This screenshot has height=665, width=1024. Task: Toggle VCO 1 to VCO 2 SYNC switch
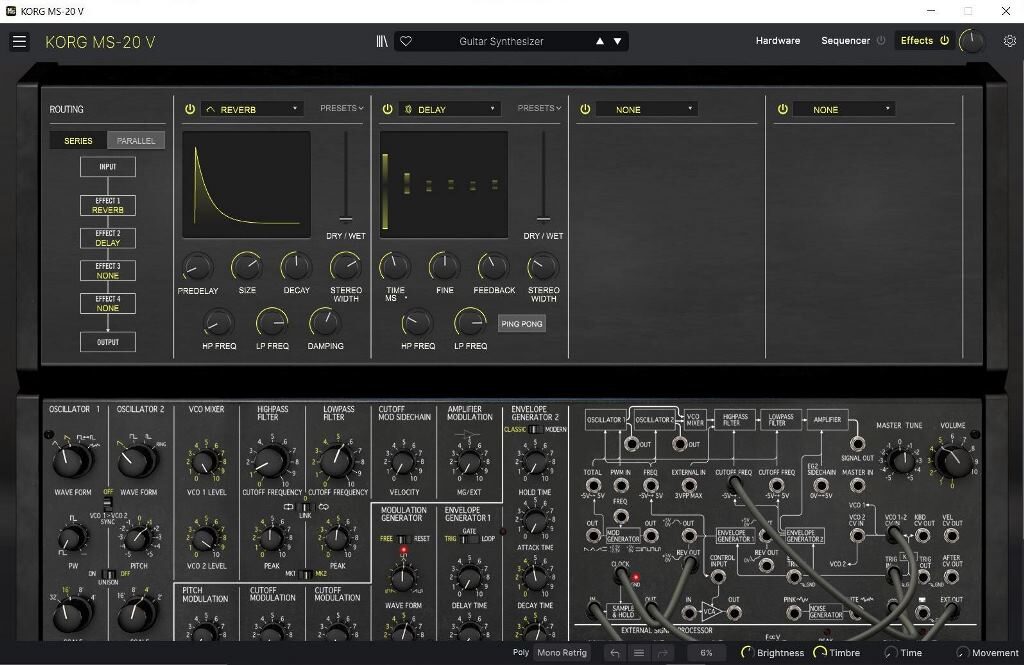(108, 504)
